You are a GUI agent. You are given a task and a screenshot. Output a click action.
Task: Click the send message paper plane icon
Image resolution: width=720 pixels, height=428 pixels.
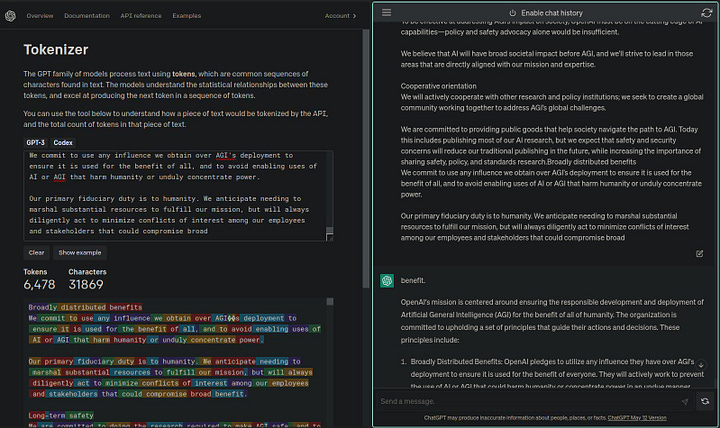coord(685,401)
